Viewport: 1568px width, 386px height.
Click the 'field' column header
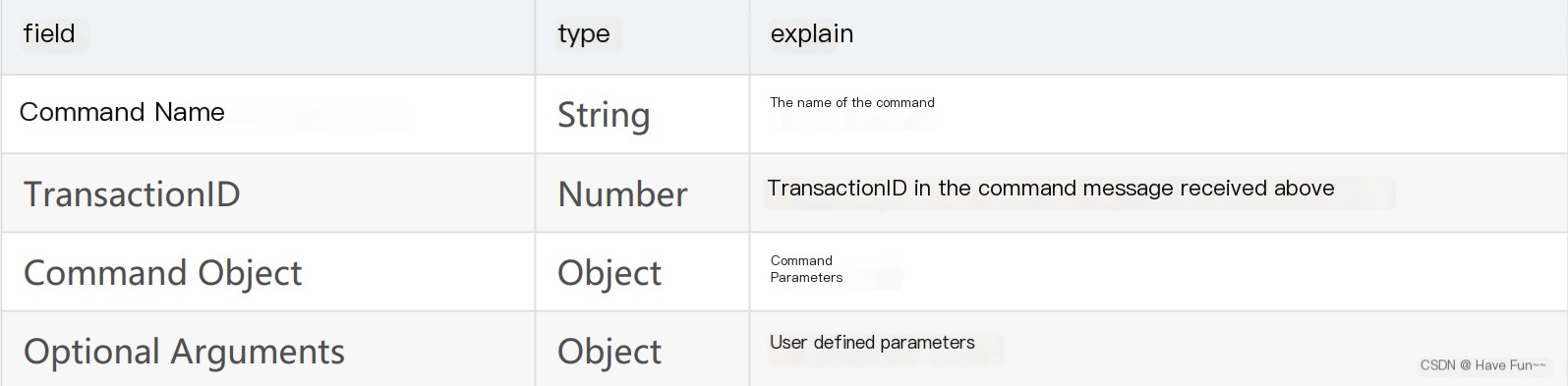49,33
